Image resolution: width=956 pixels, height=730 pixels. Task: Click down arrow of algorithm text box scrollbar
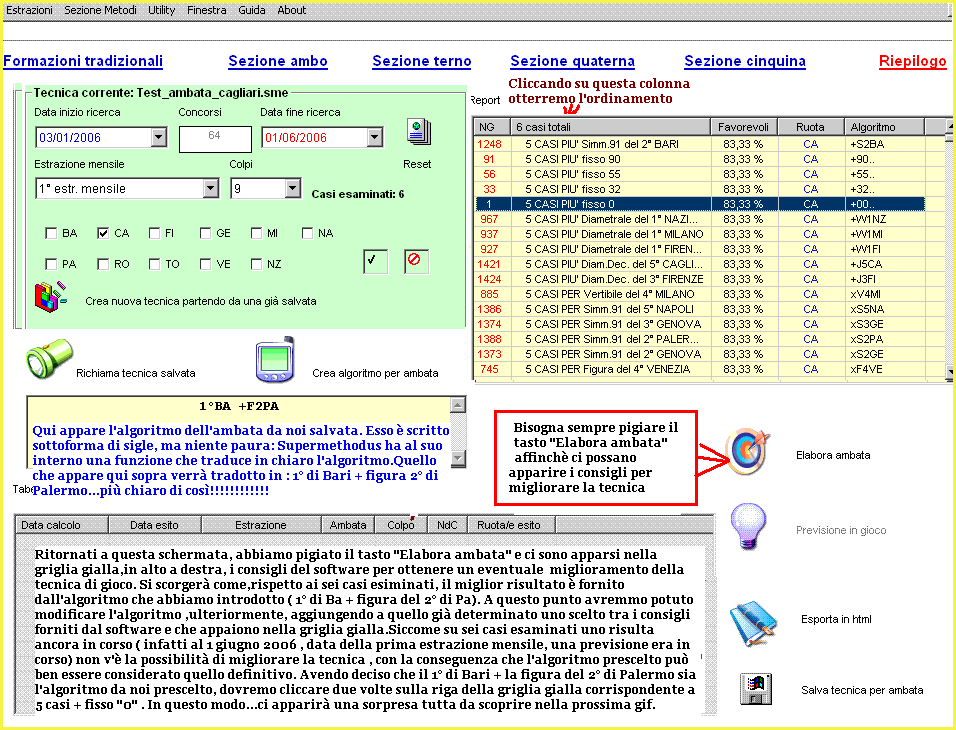point(458,459)
